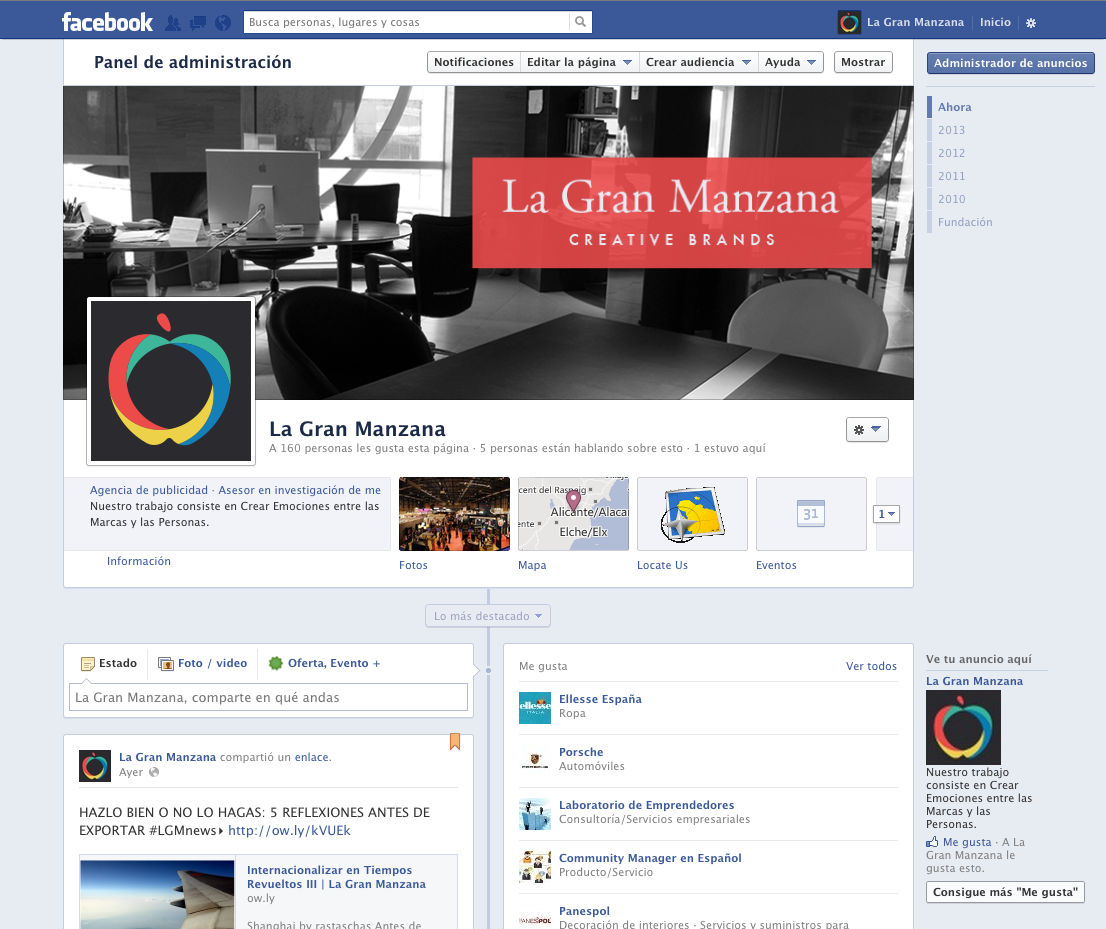Click the search magnifier icon
This screenshot has height=929, width=1106.
(x=580, y=22)
